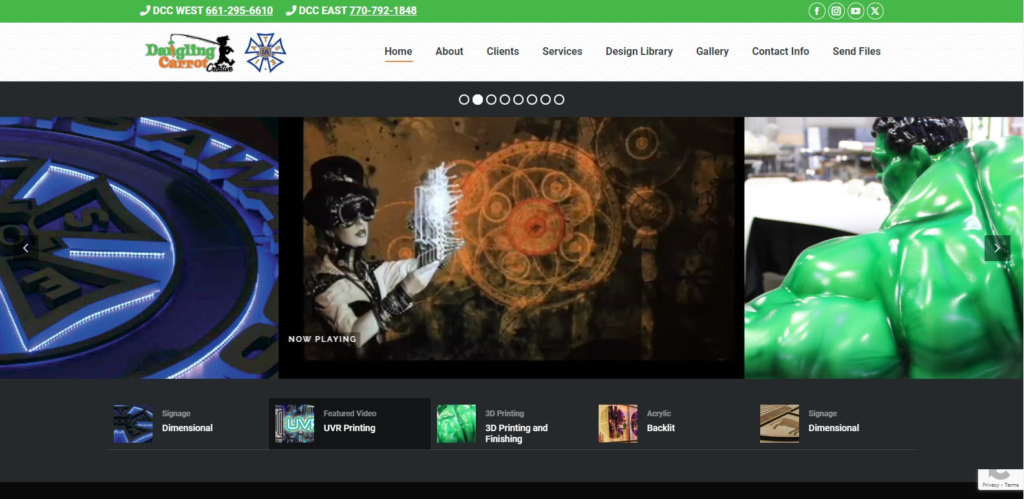Viewport: 1024px width, 499px height.
Task: Open the reCAPTCHA Terms link
Action: click(1012, 485)
